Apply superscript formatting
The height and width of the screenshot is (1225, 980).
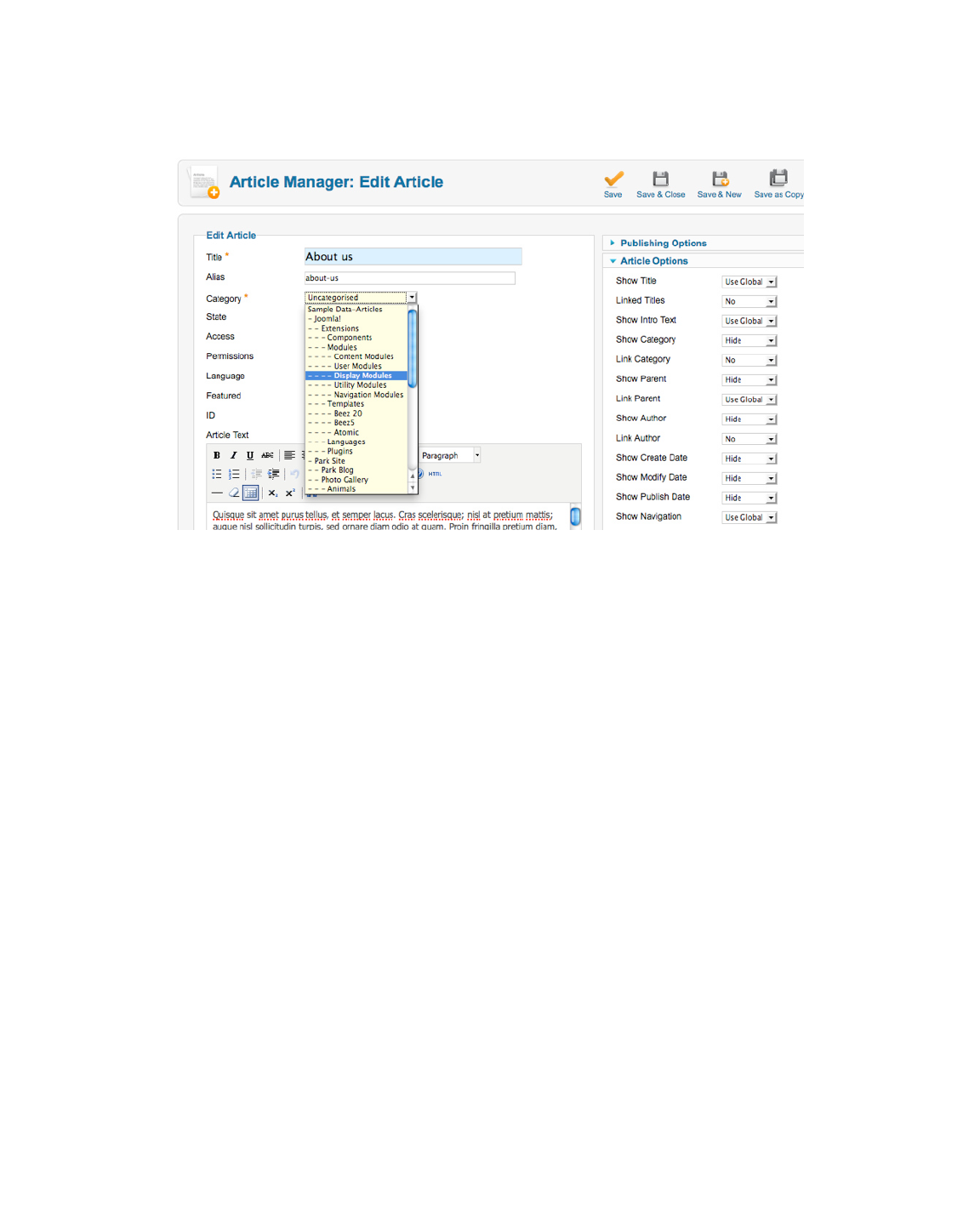290,493
